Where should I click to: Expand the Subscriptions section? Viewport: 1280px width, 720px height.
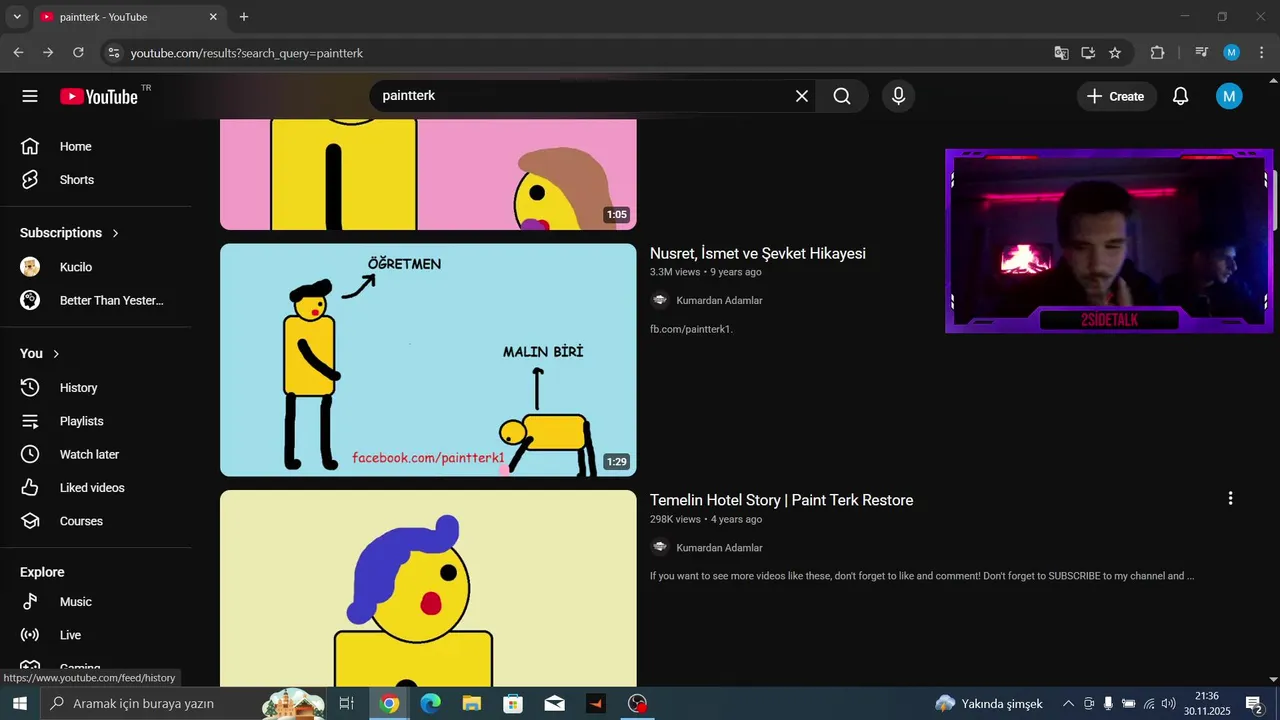click(70, 233)
